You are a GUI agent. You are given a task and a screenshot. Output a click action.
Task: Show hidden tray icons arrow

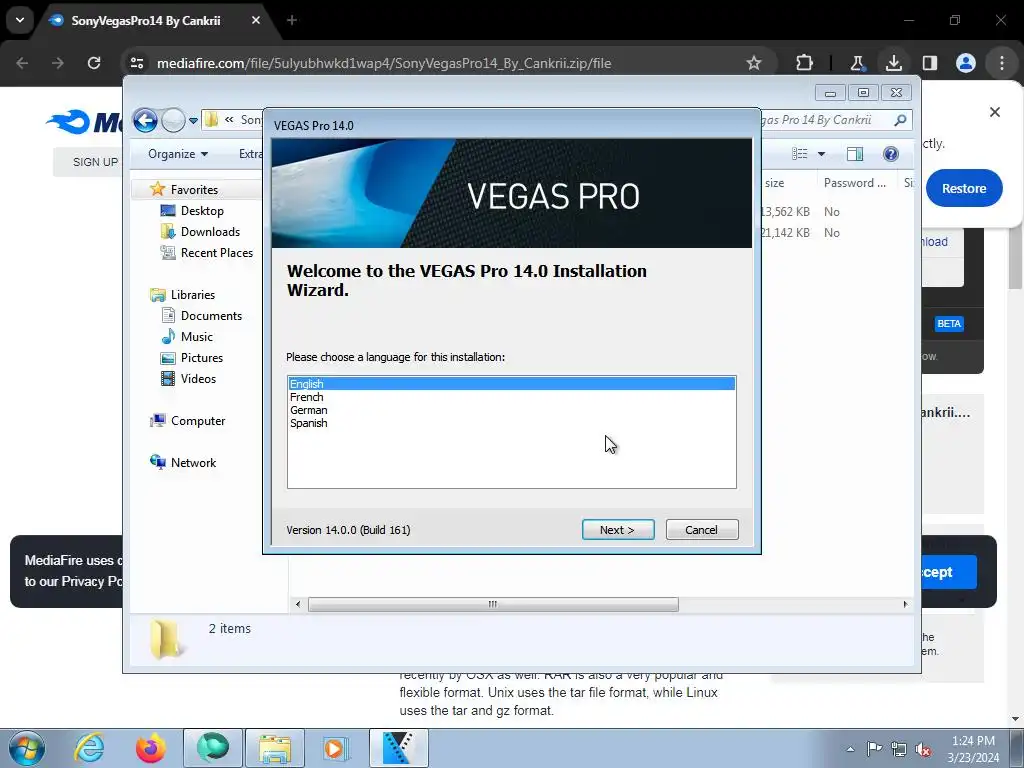point(850,749)
